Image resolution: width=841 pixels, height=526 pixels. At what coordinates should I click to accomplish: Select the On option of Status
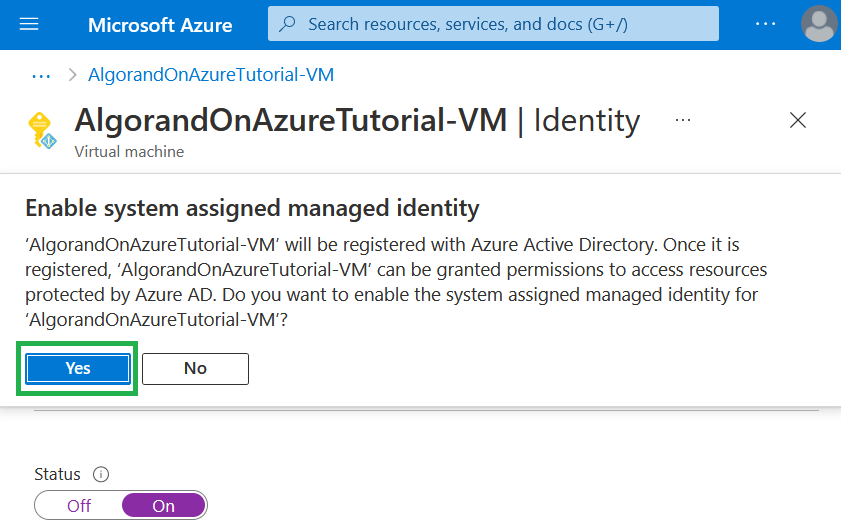click(163, 506)
